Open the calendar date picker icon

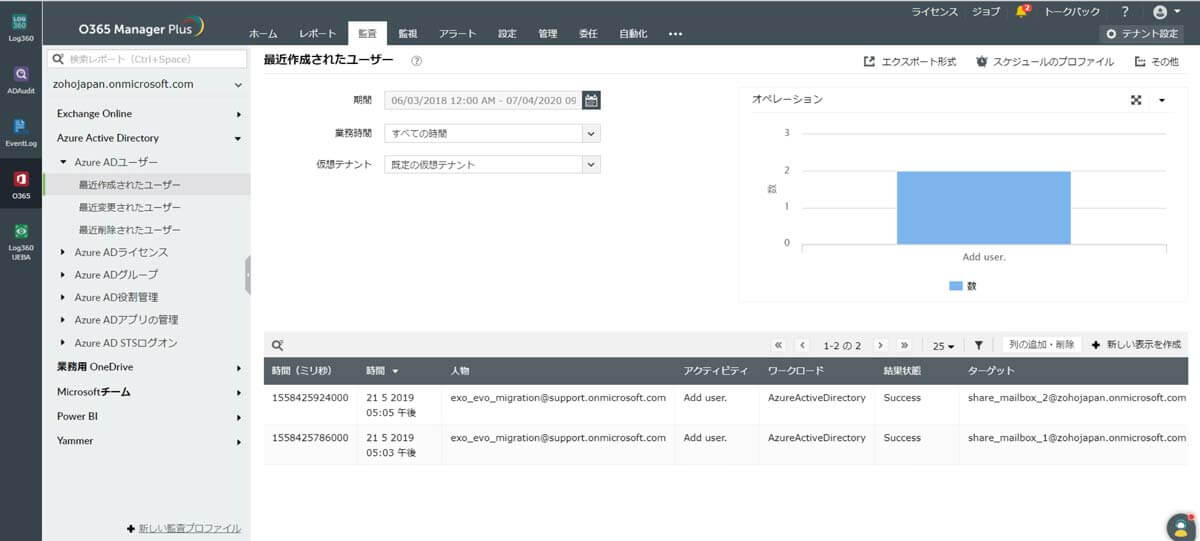(591, 100)
